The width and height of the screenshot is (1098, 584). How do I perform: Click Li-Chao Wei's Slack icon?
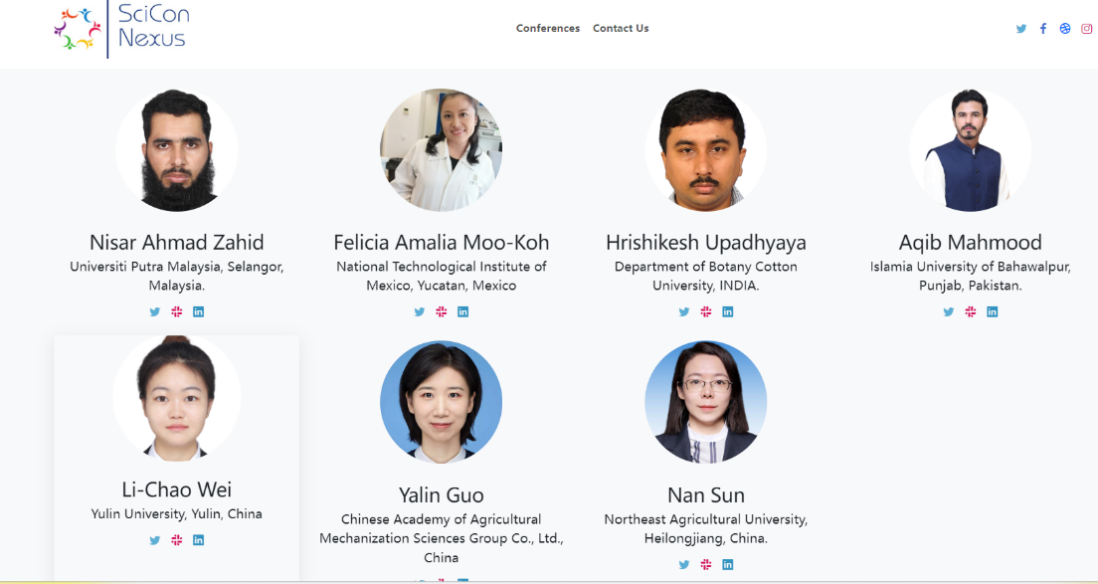click(177, 540)
